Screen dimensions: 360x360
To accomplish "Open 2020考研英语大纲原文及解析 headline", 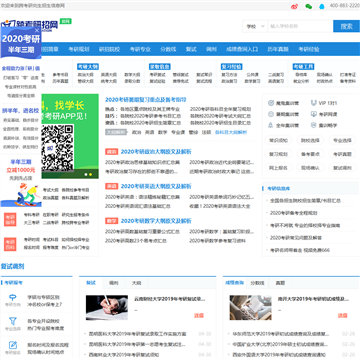I will click(x=156, y=186).
